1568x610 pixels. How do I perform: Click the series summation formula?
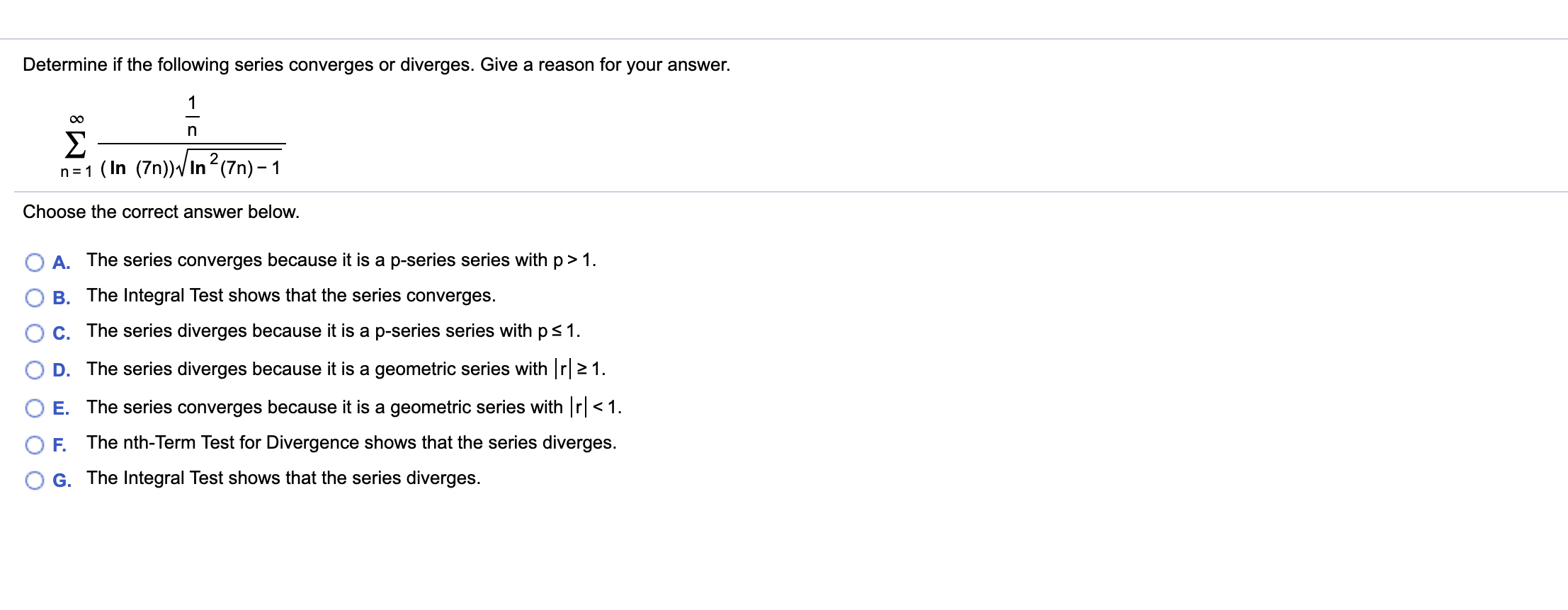pyautogui.click(x=173, y=136)
